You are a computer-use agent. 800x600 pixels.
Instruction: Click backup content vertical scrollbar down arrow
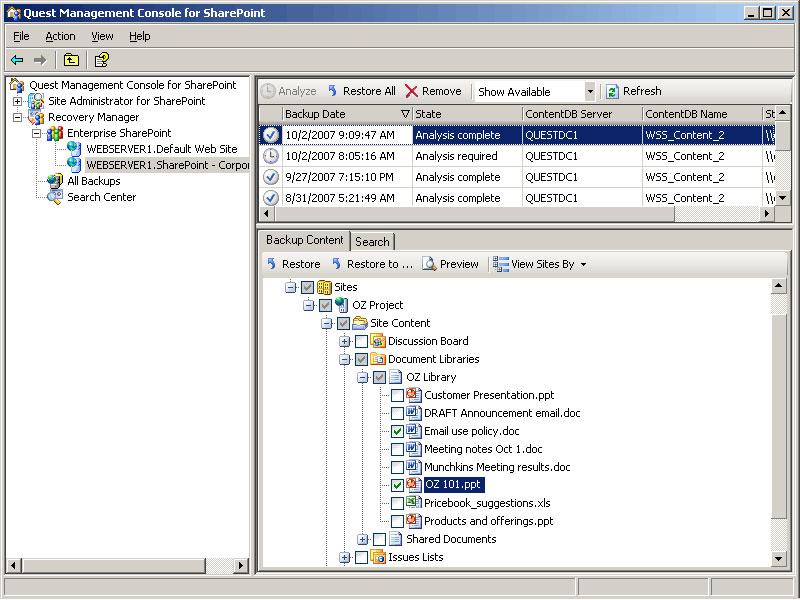pyautogui.click(x=778, y=559)
